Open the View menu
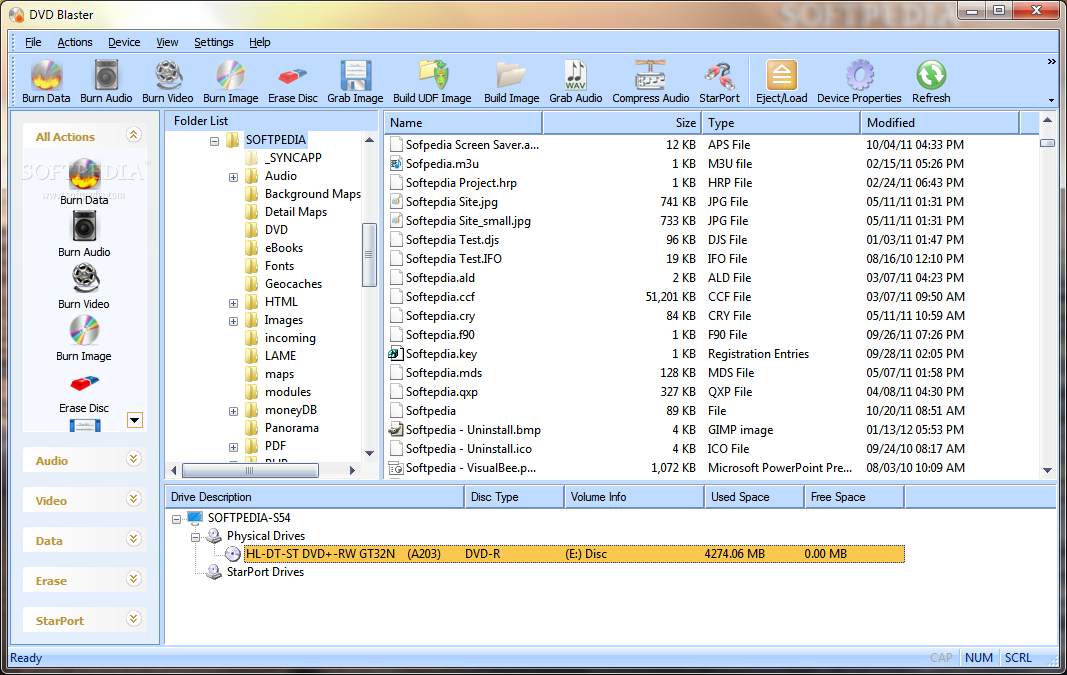Screen dimensions: 1067x675 tap(167, 42)
